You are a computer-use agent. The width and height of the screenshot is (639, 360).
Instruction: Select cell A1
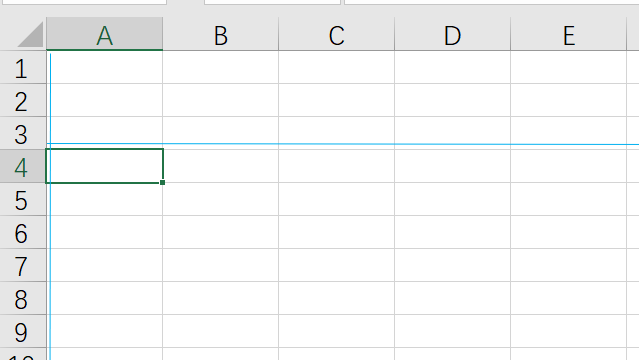click(105, 68)
